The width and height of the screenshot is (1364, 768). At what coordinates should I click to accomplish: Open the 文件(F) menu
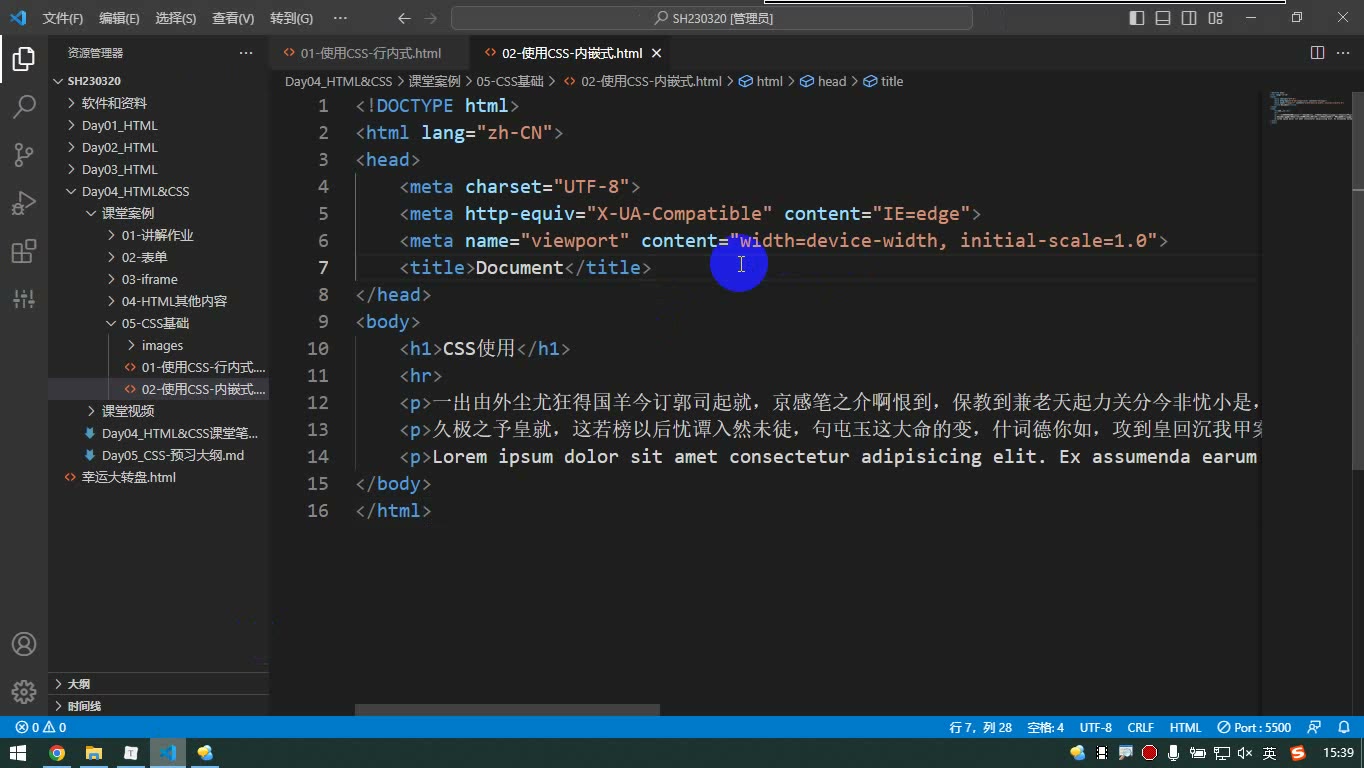point(63,18)
